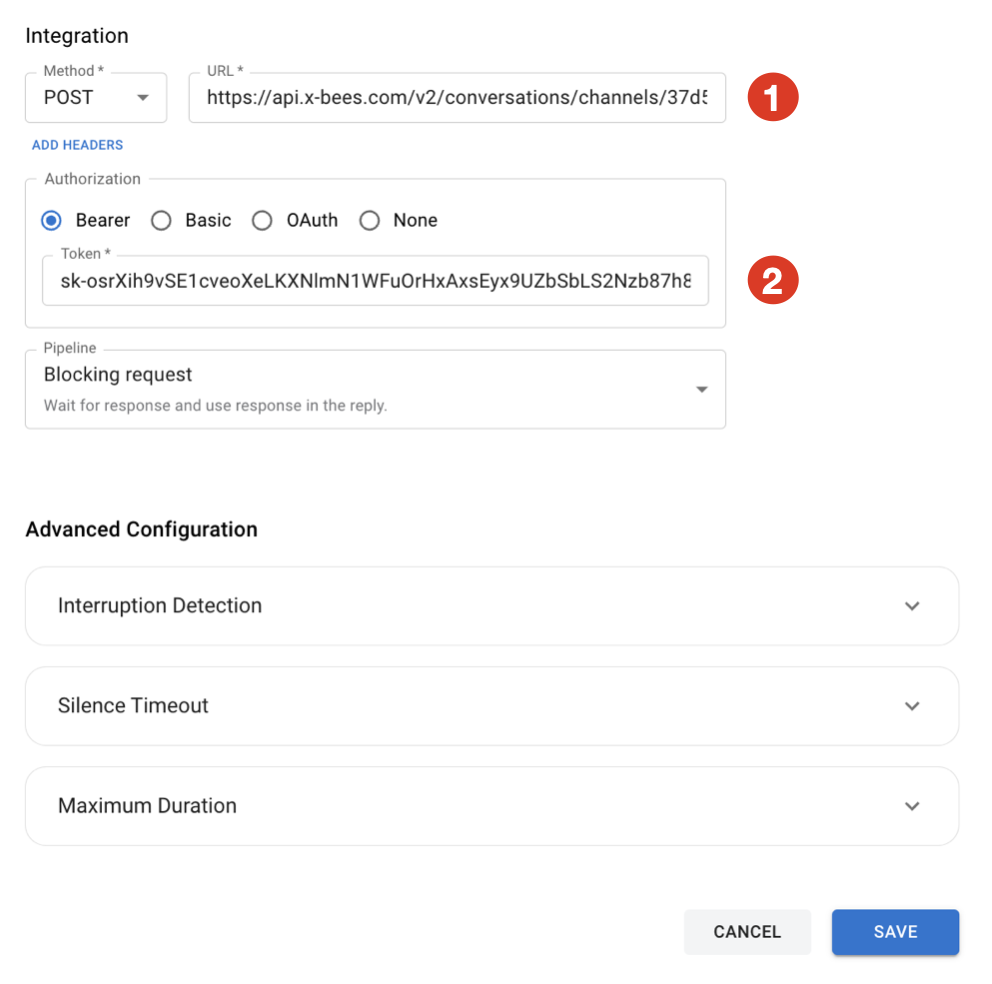Set authorization to None
Viewport: 992px width, 984px height.
(370, 220)
